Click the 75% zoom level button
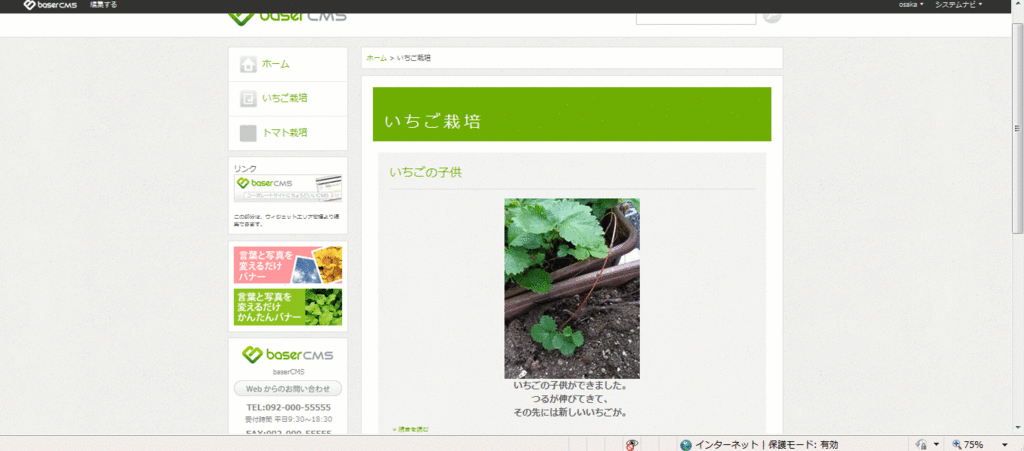Image resolution: width=1024 pixels, height=451 pixels. click(968, 444)
